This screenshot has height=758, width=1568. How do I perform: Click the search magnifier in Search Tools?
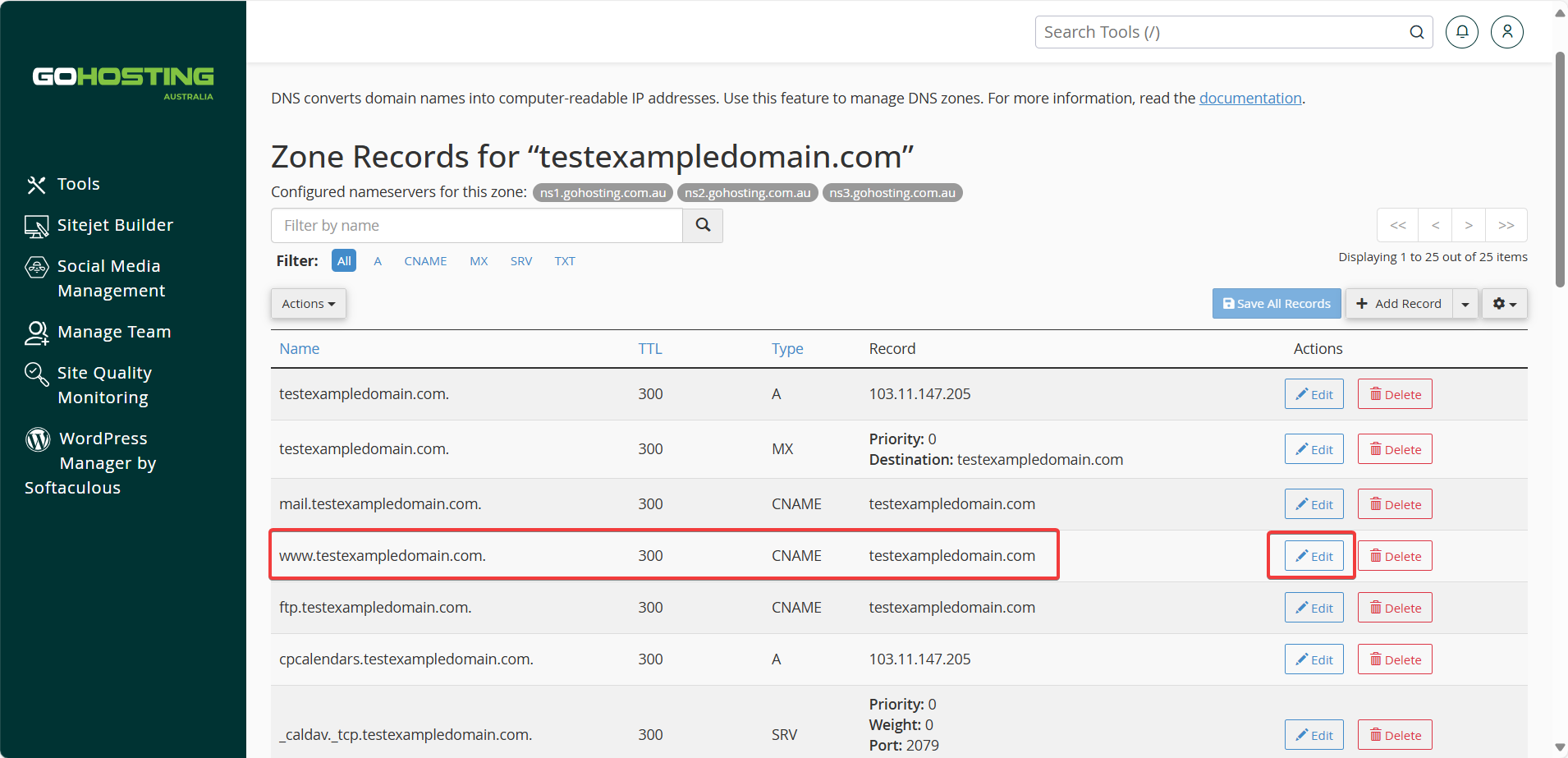pos(1417,32)
